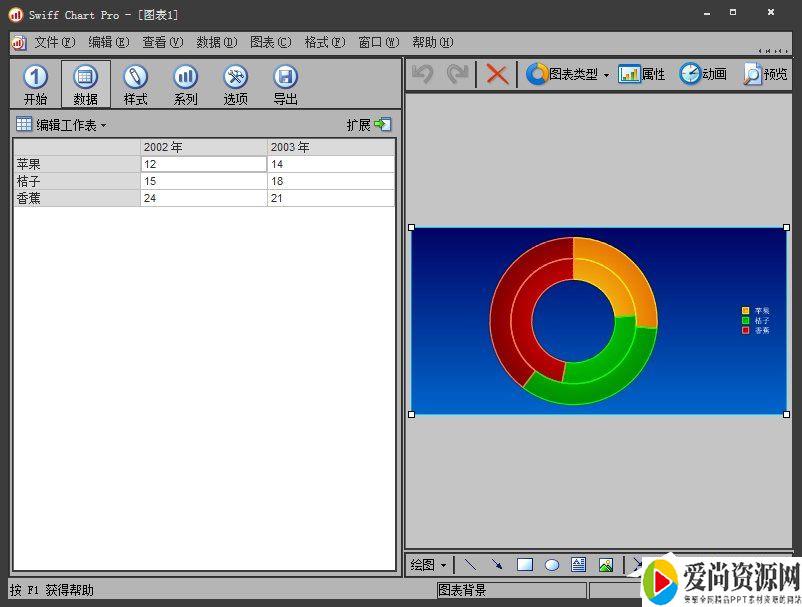
Task: Select the line drawing tool
Action: 470,565
